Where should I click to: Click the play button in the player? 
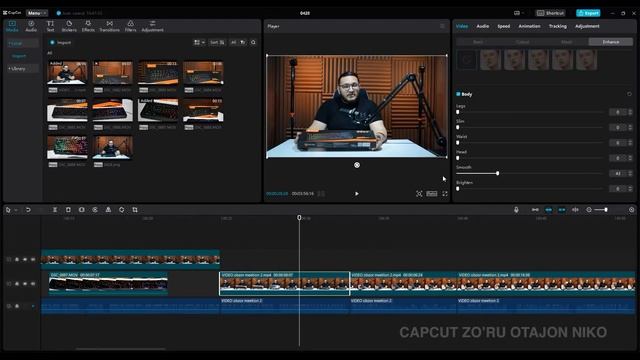[357, 194]
